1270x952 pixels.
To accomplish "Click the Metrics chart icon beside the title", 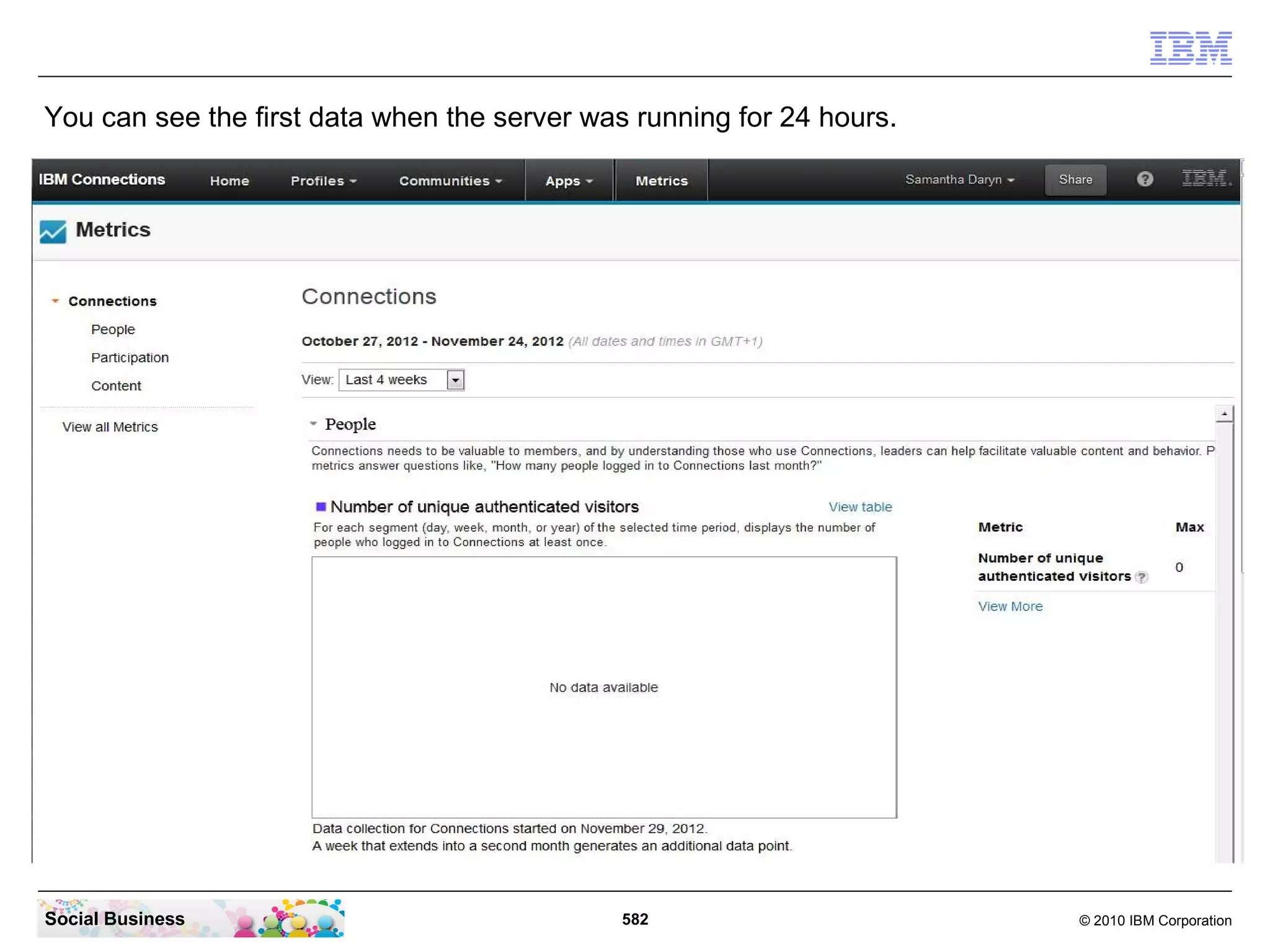I will (x=53, y=232).
